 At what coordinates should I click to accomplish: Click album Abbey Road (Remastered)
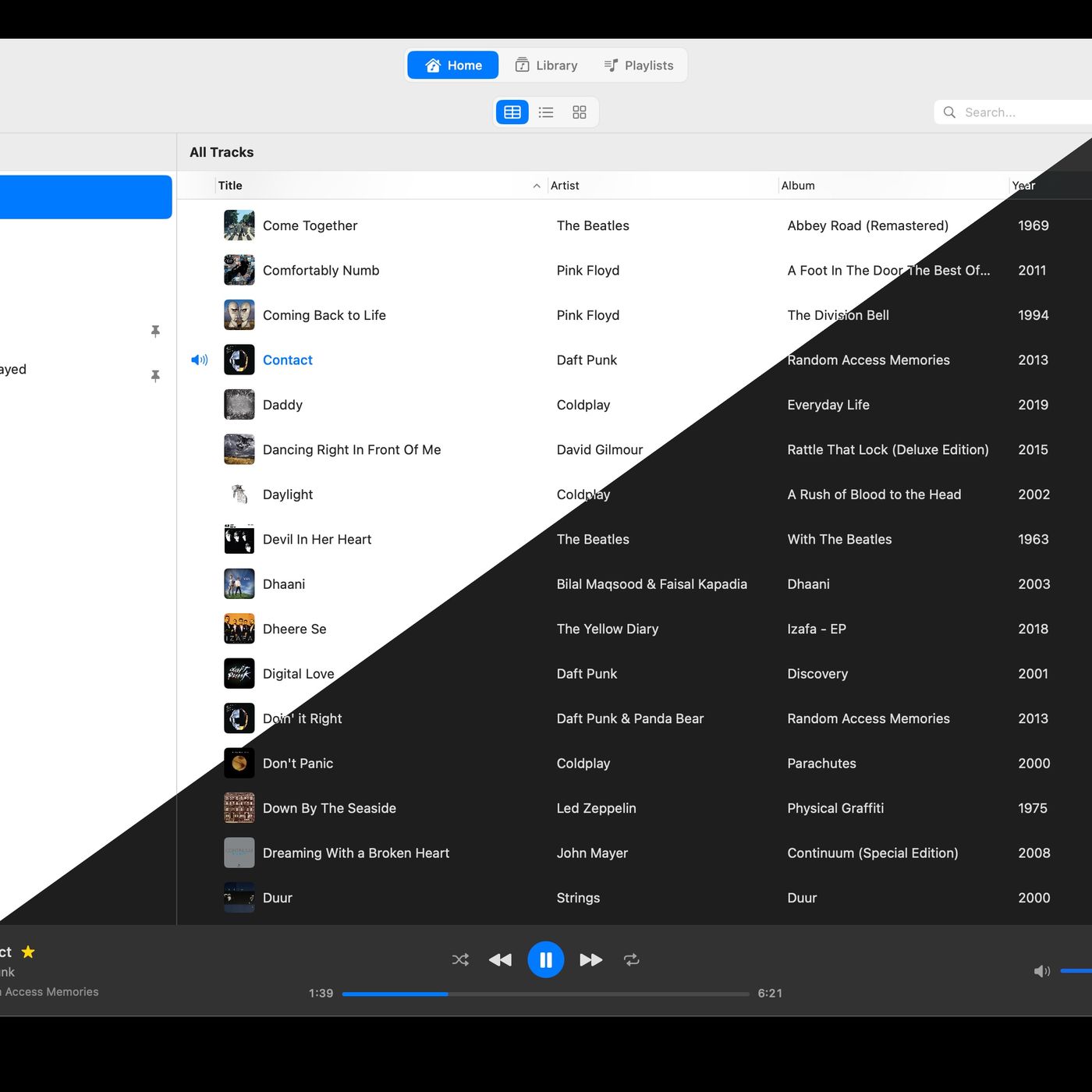pyautogui.click(x=867, y=225)
